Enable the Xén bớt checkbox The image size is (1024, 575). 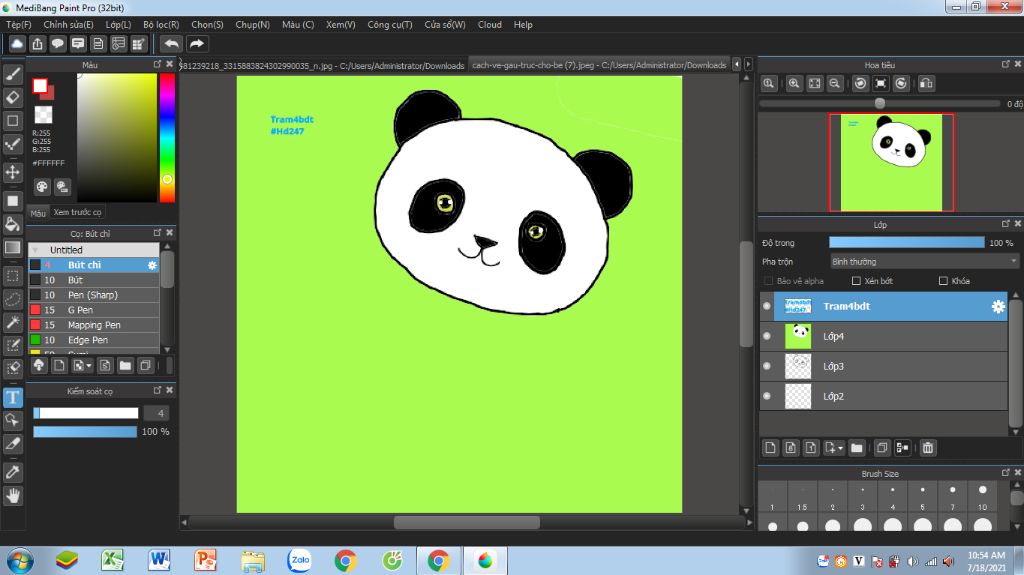pos(856,281)
